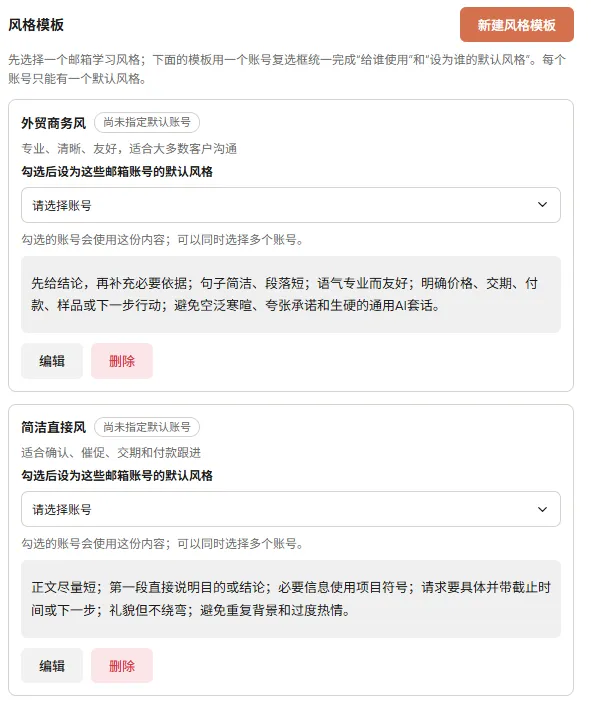Click the 新建风格模板 button
Screen dimensions: 591x708
click(517, 25)
